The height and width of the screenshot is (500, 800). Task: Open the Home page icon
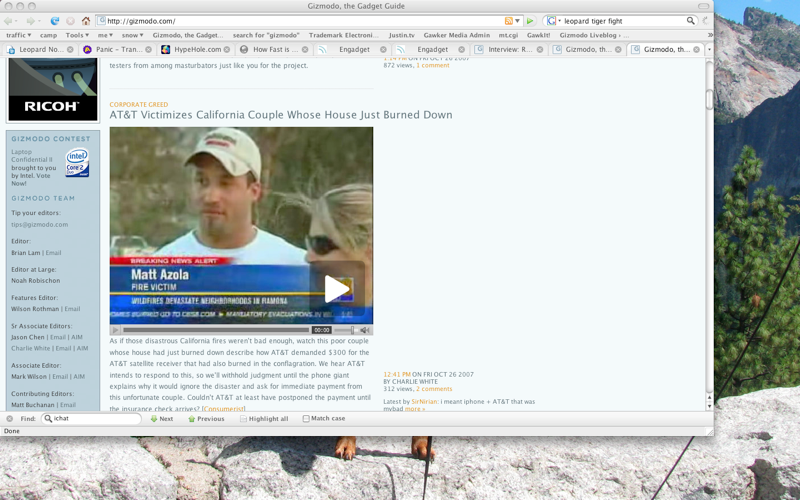point(86,21)
